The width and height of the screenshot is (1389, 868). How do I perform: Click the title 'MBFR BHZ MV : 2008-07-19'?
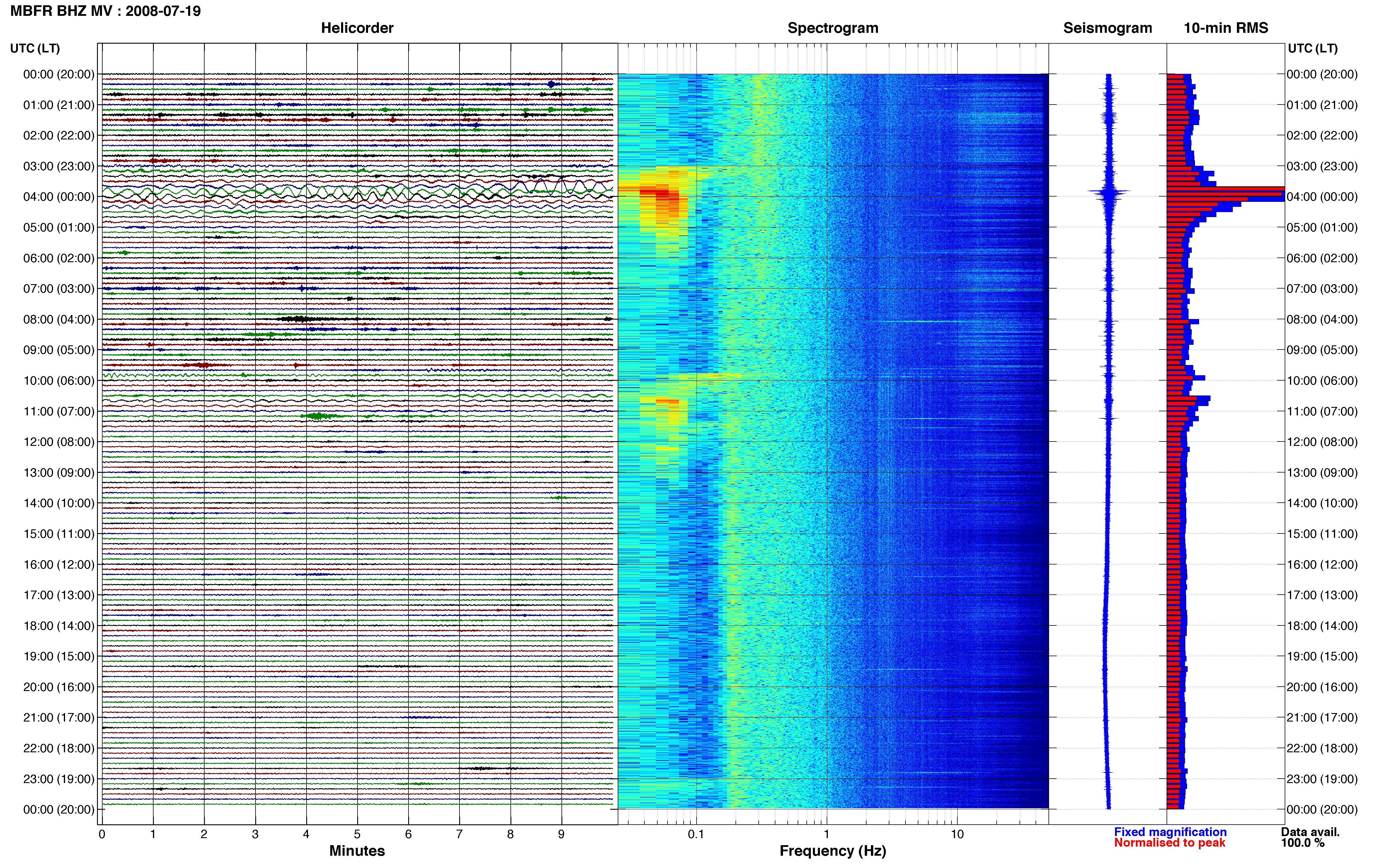106,11
